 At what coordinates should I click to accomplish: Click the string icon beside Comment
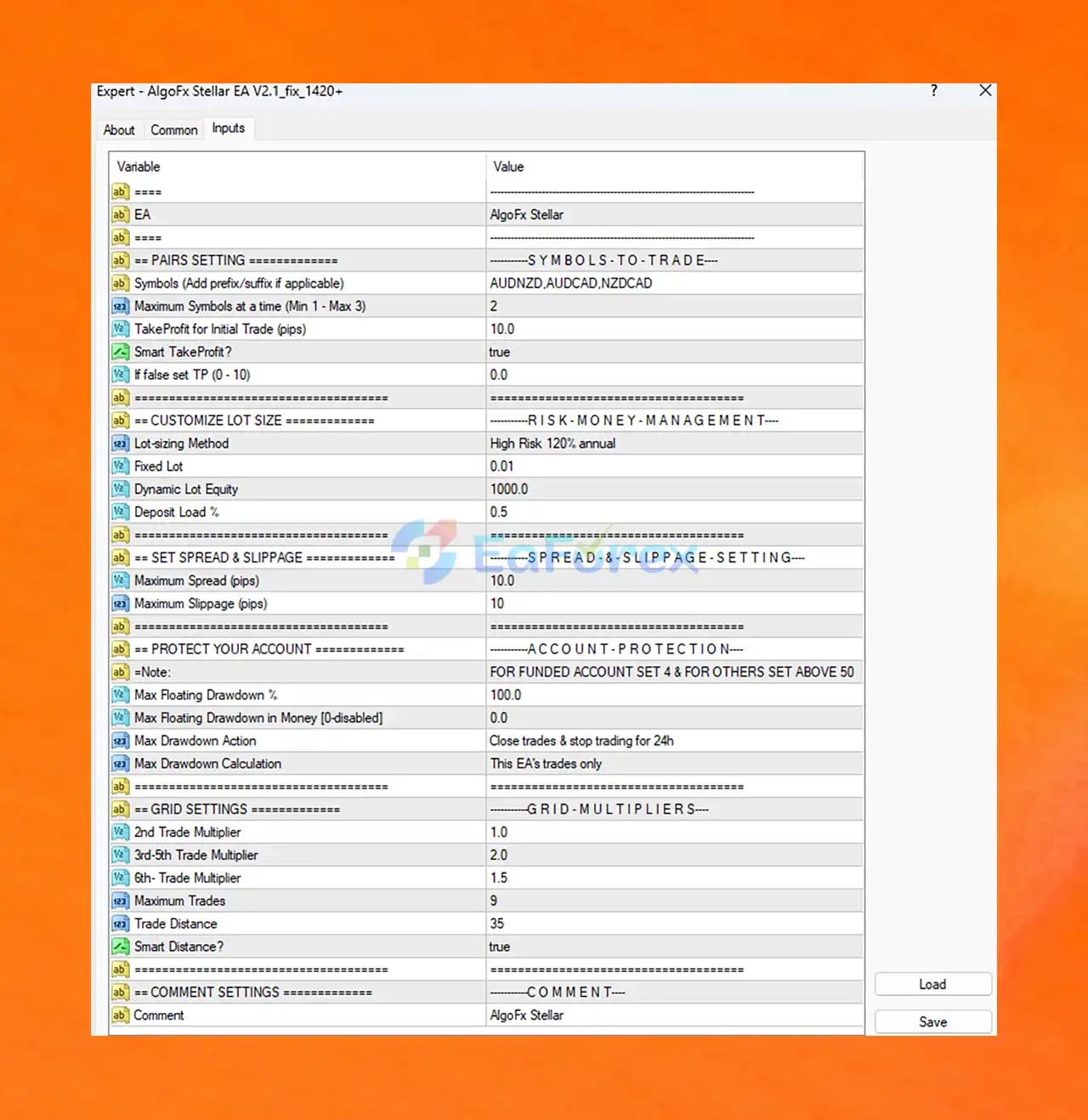(x=121, y=1015)
